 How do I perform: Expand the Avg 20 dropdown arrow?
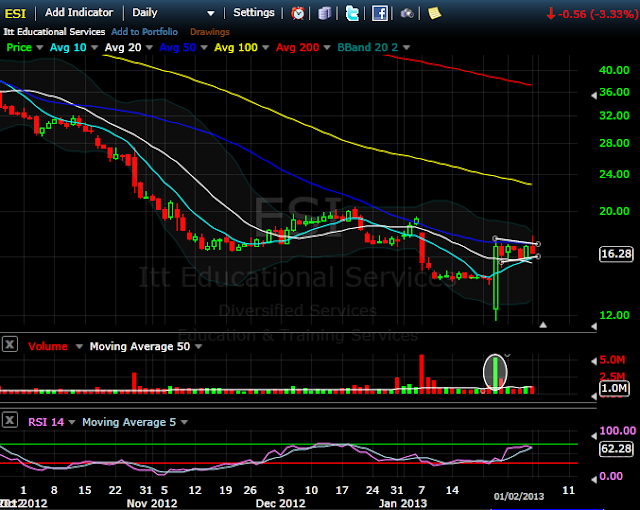(149, 48)
